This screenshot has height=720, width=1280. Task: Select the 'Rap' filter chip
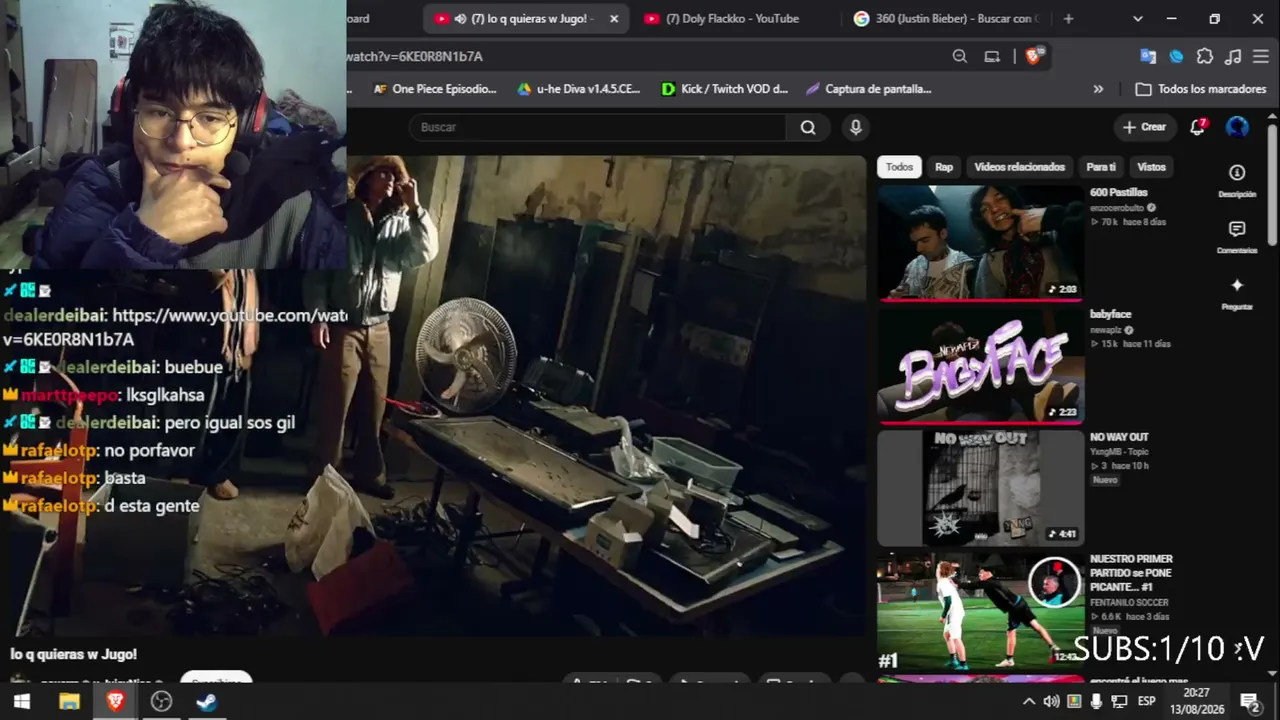tap(944, 167)
